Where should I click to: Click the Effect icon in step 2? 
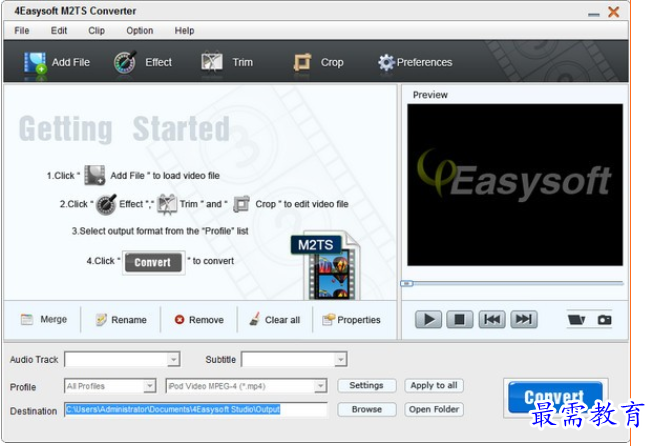click(106, 204)
